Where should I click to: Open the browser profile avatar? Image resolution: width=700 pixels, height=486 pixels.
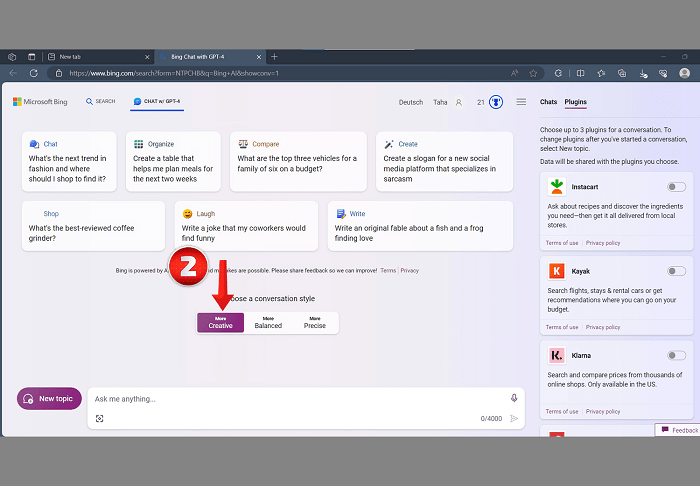[x=684, y=73]
